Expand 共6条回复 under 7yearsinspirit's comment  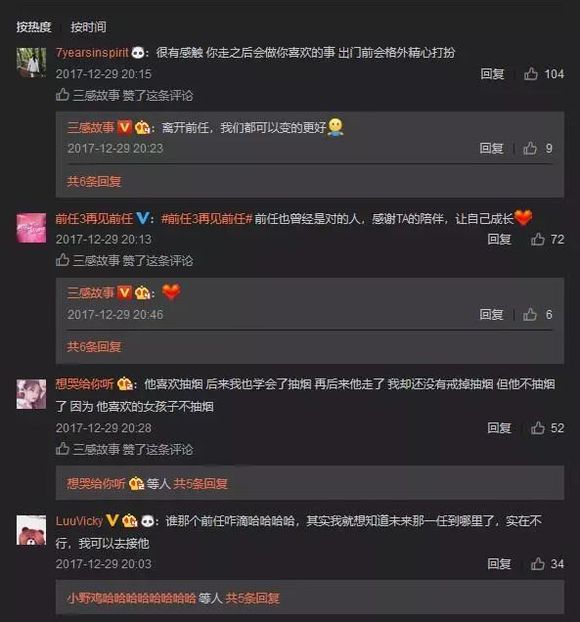(94, 182)
